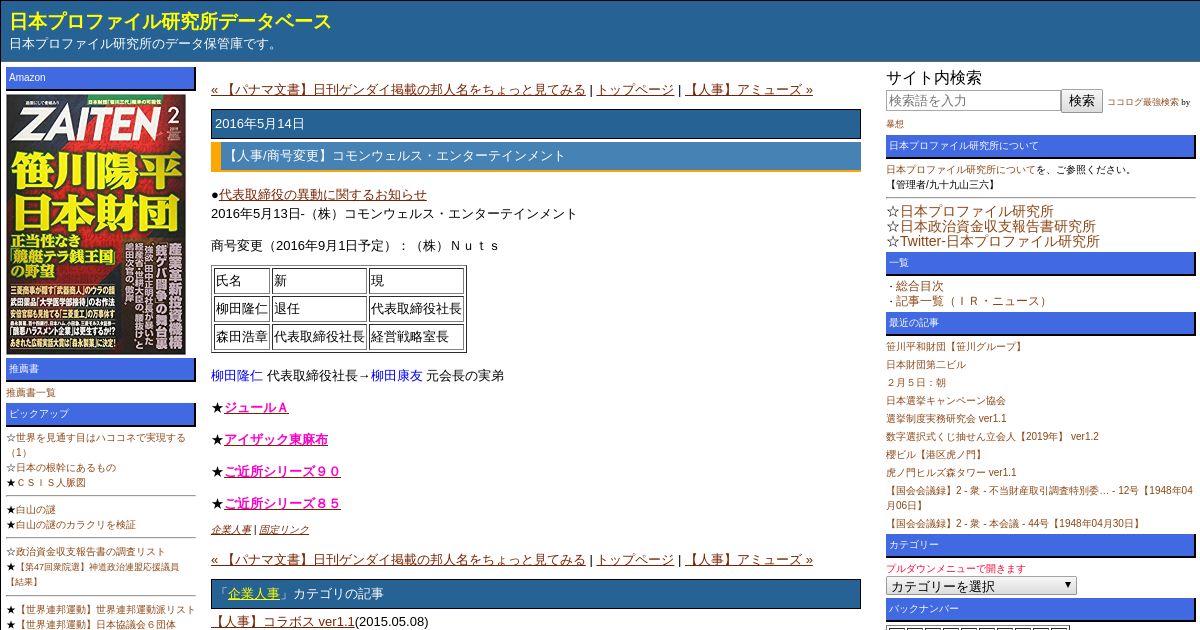Open the カテゴリーを選択 dropdown
Screen dimensions: 1200x630
(981, 586)
